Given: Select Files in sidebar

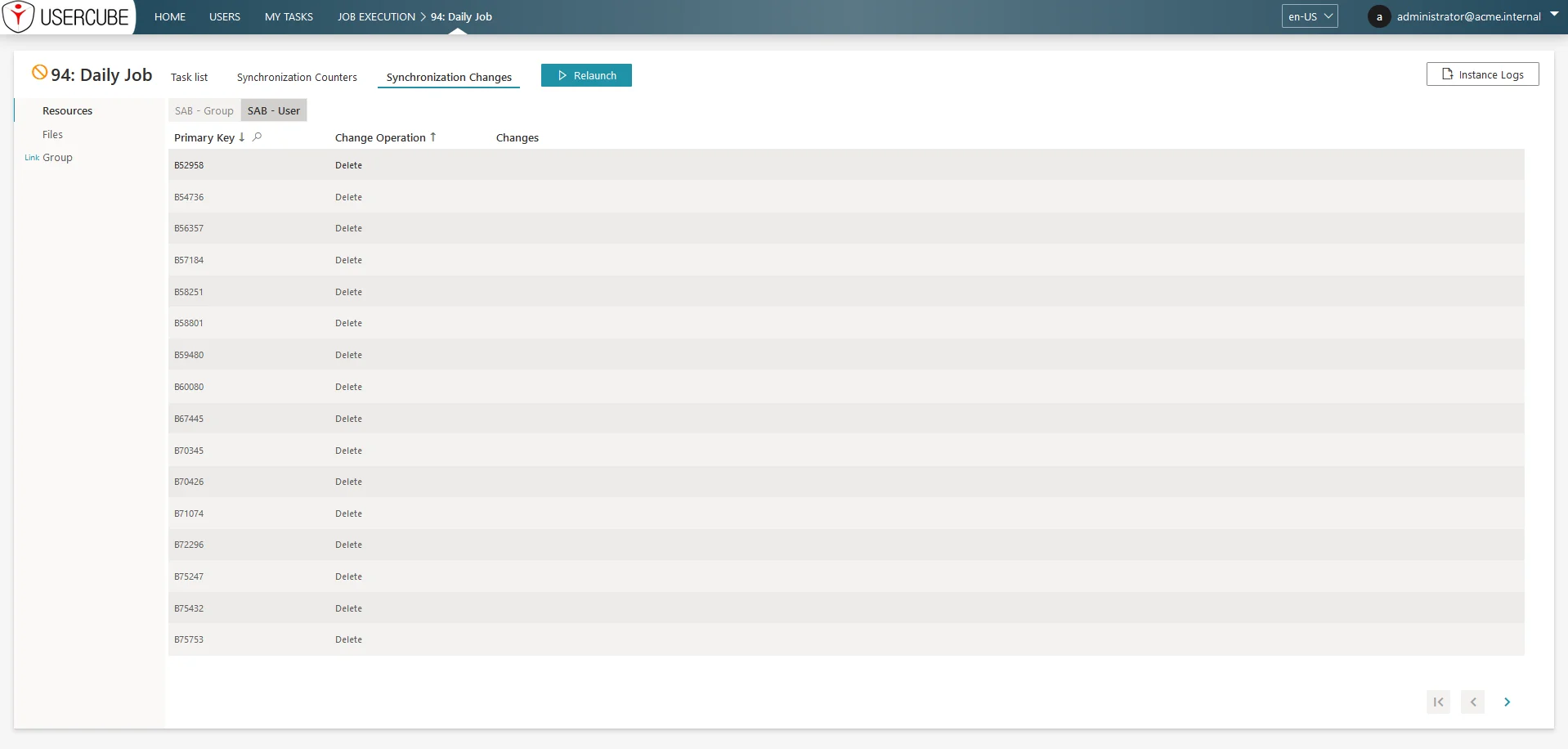Looking at the screenshot, I should 52,134.
